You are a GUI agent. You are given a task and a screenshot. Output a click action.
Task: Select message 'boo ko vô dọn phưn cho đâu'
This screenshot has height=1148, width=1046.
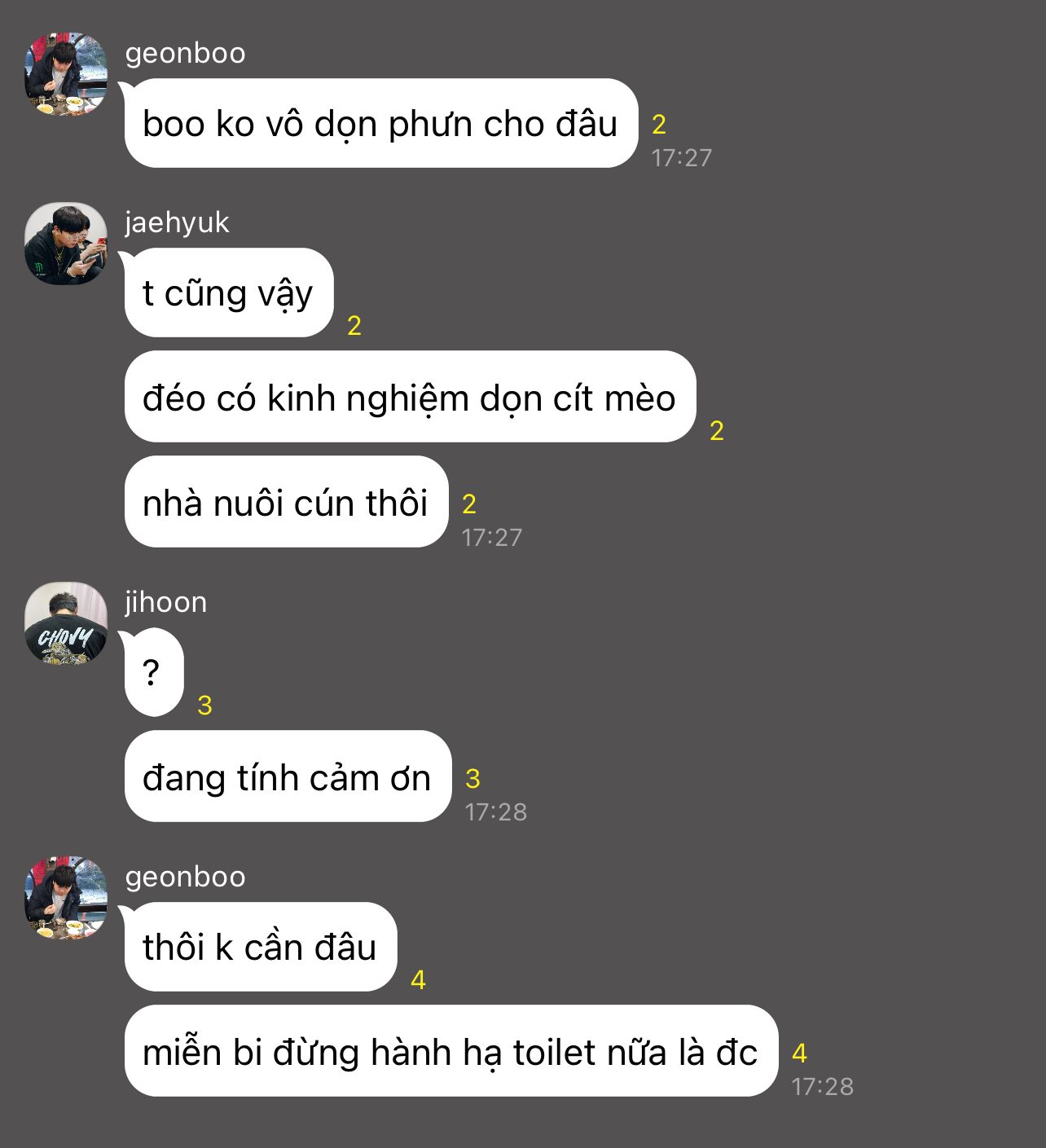point(380,124)
